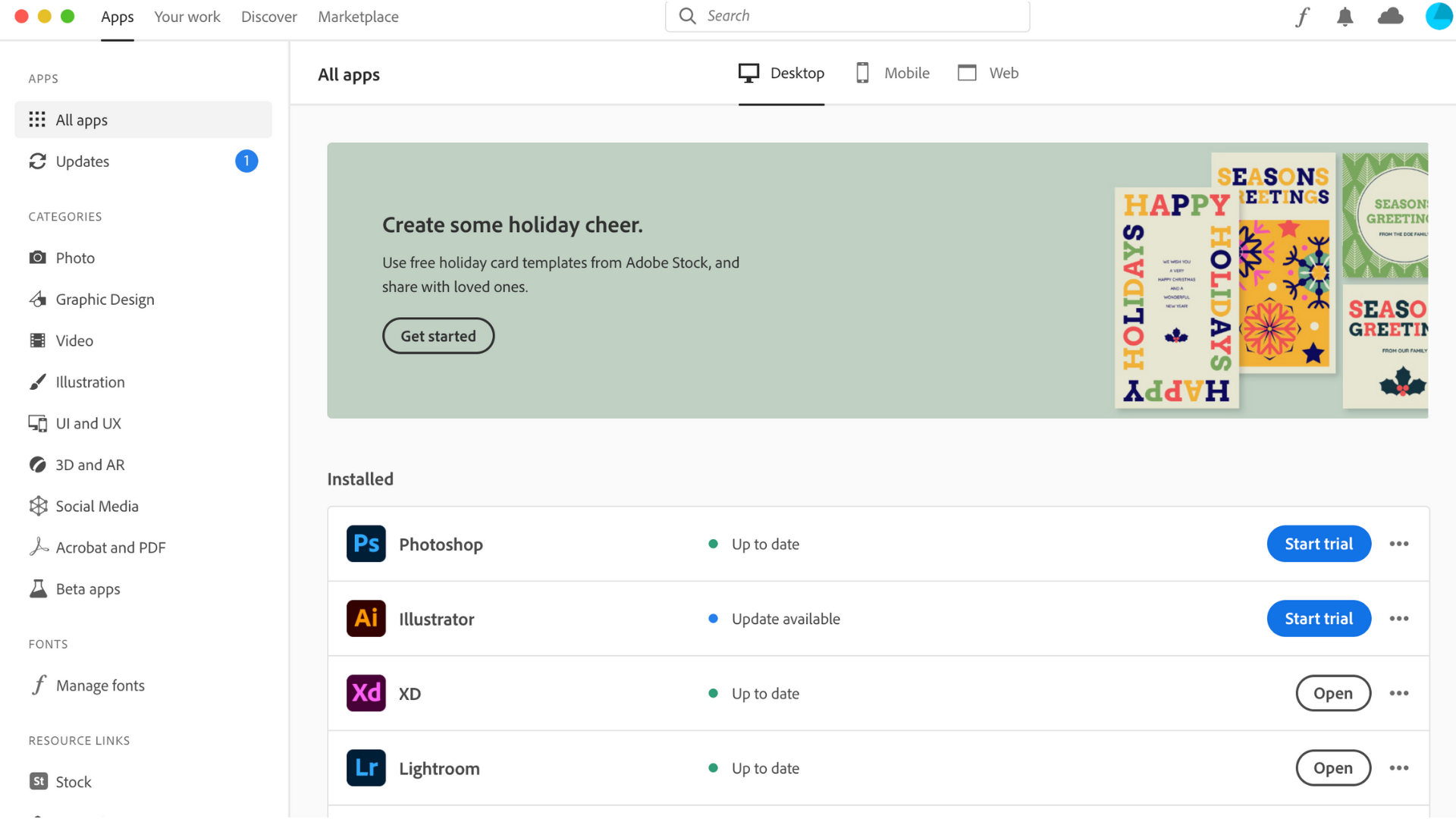
Task: Click the Create some holiday cheer heading
Action: coord(512,224)
